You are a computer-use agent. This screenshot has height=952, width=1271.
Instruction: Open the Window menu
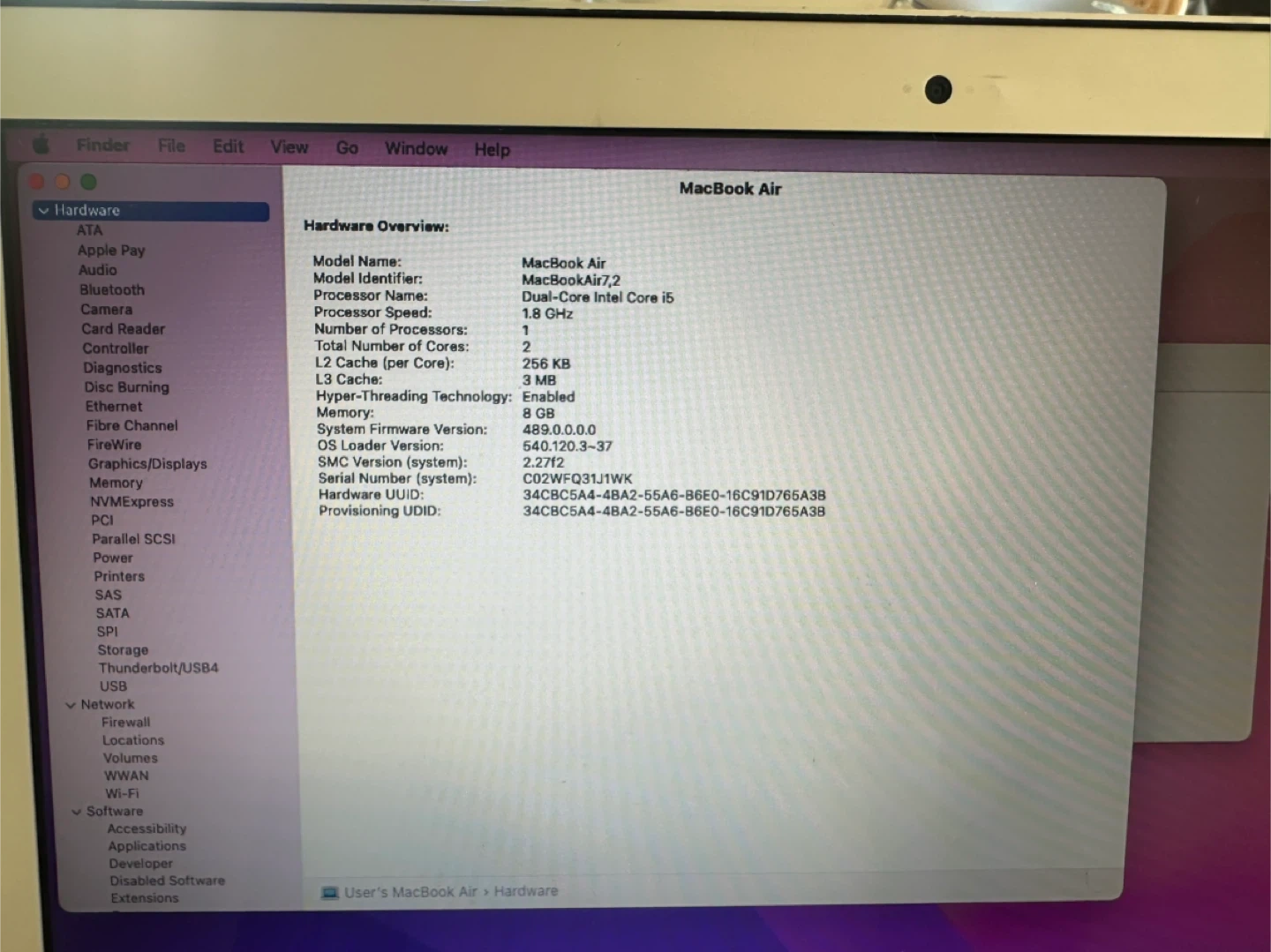416,148
